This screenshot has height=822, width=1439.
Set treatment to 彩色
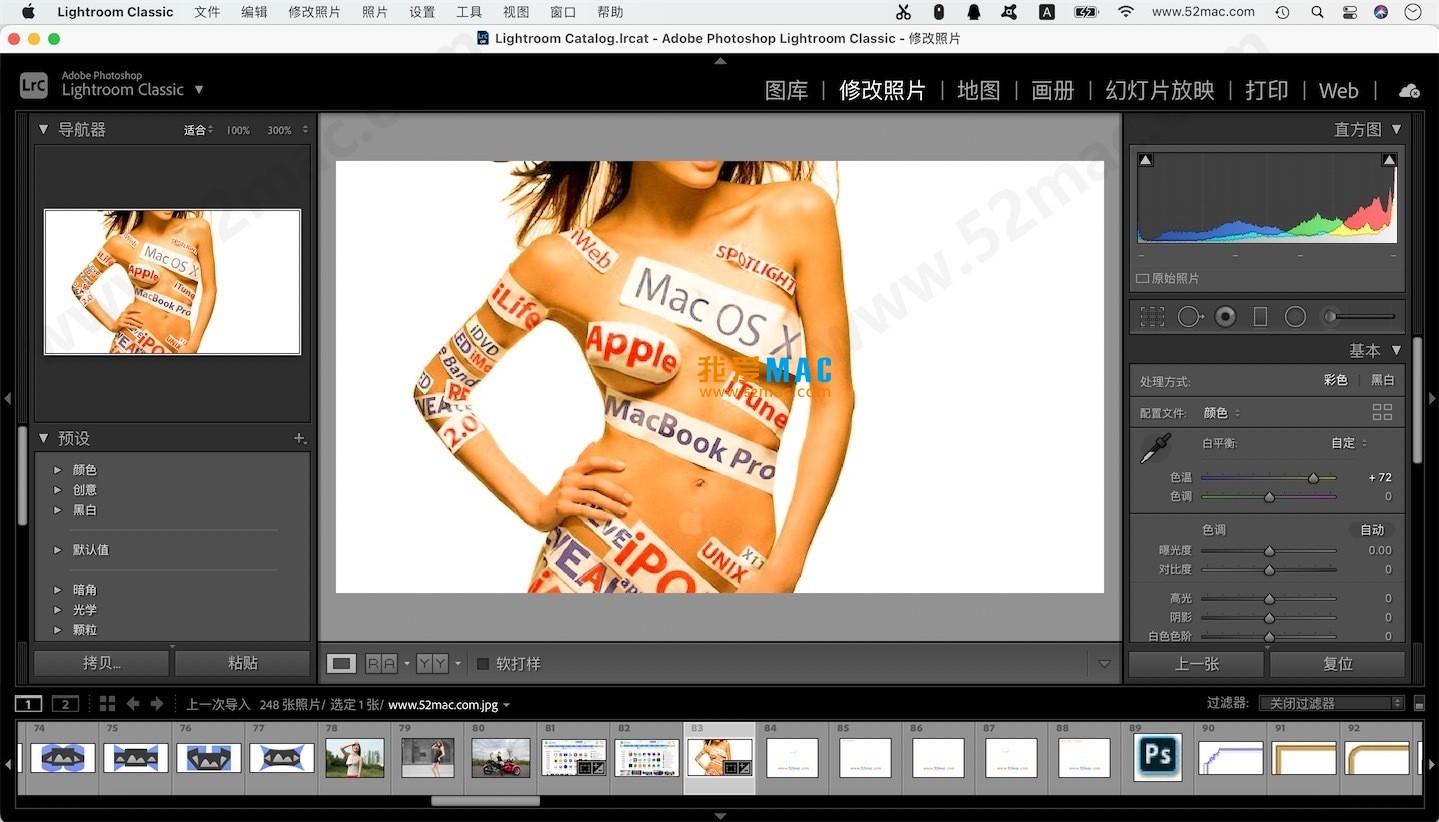[1335, 380]
